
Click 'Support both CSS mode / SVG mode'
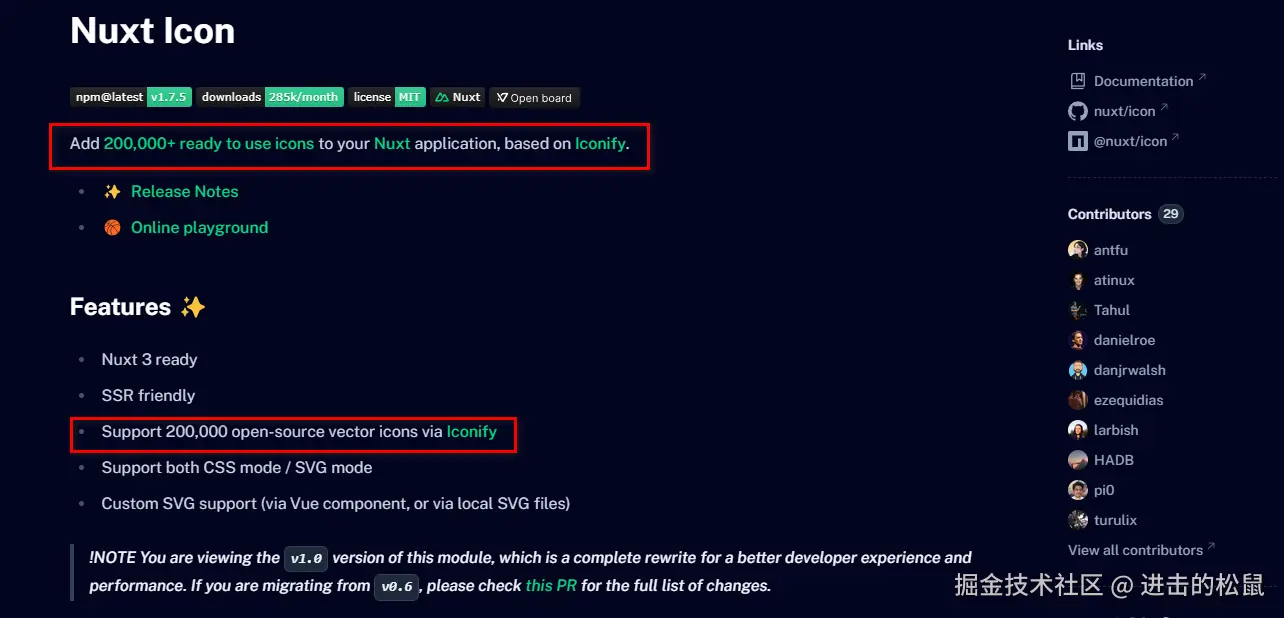coord(237,467)
